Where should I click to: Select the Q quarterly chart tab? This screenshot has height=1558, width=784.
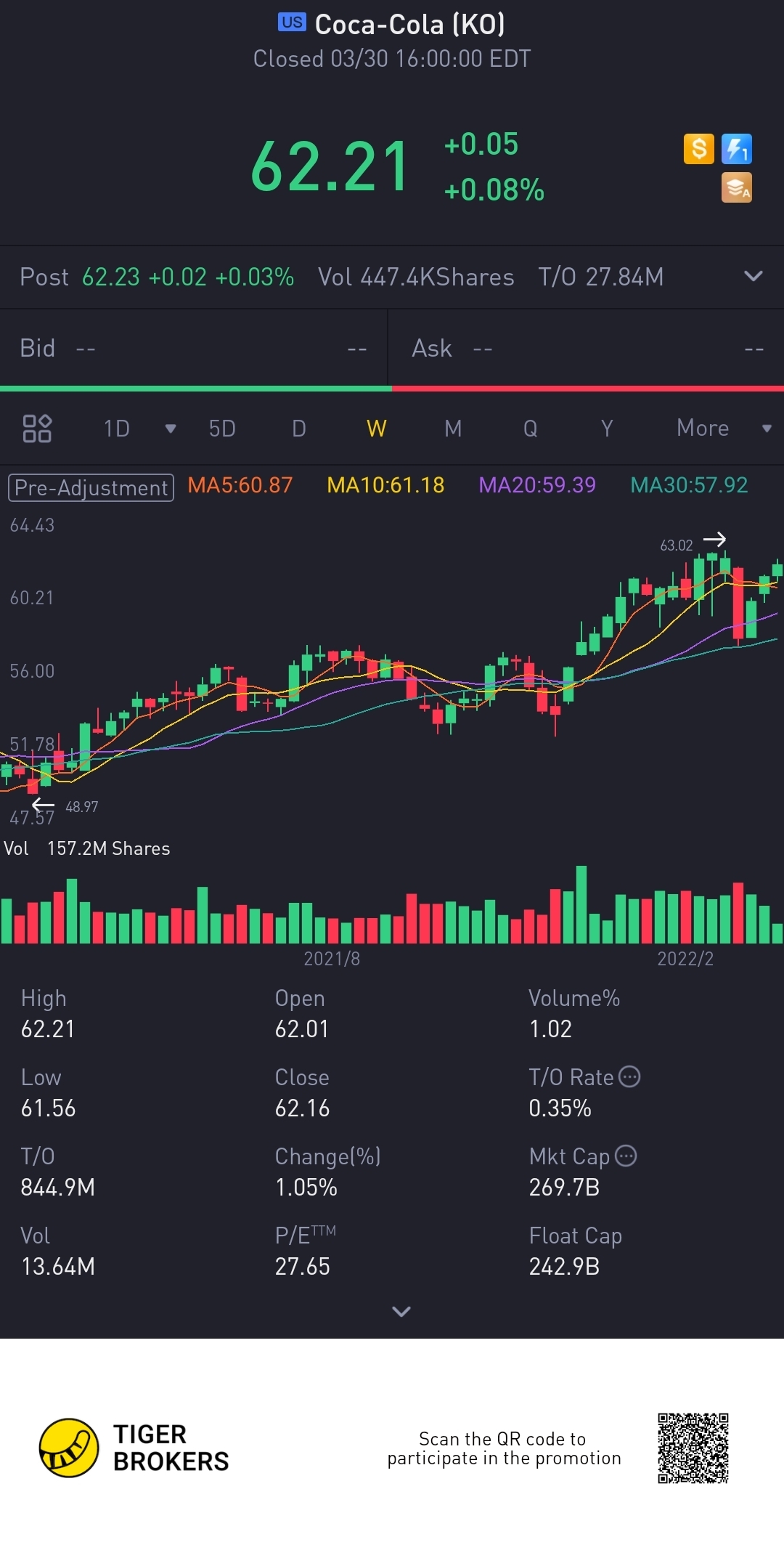coord(531,429)
